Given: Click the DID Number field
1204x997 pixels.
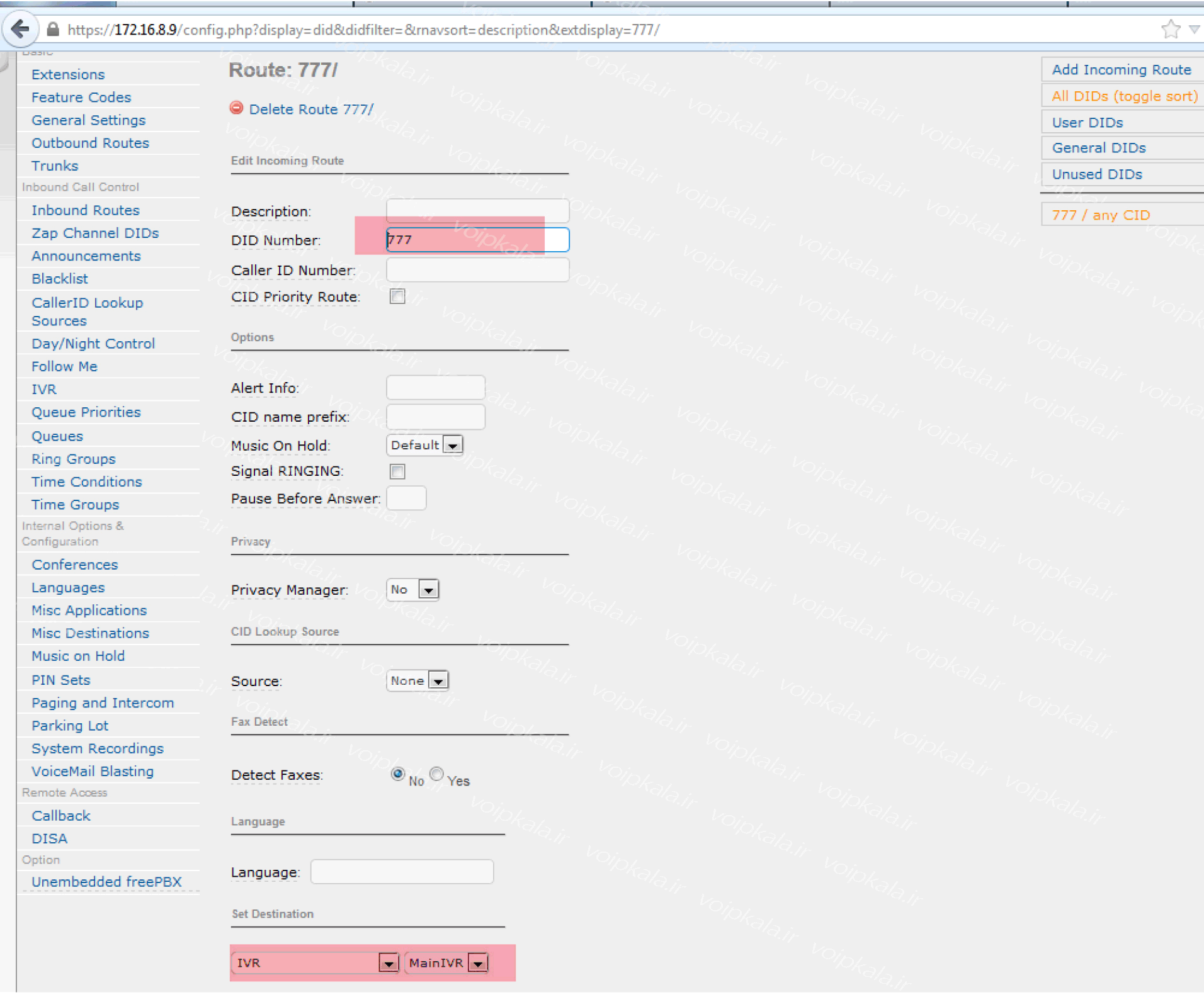Looking at the screenshot, I should tap(477, 240).
